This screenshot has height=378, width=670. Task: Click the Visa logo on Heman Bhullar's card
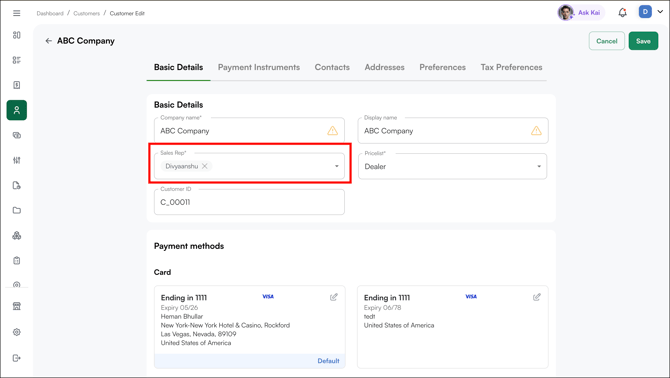(x=268, y=296)
